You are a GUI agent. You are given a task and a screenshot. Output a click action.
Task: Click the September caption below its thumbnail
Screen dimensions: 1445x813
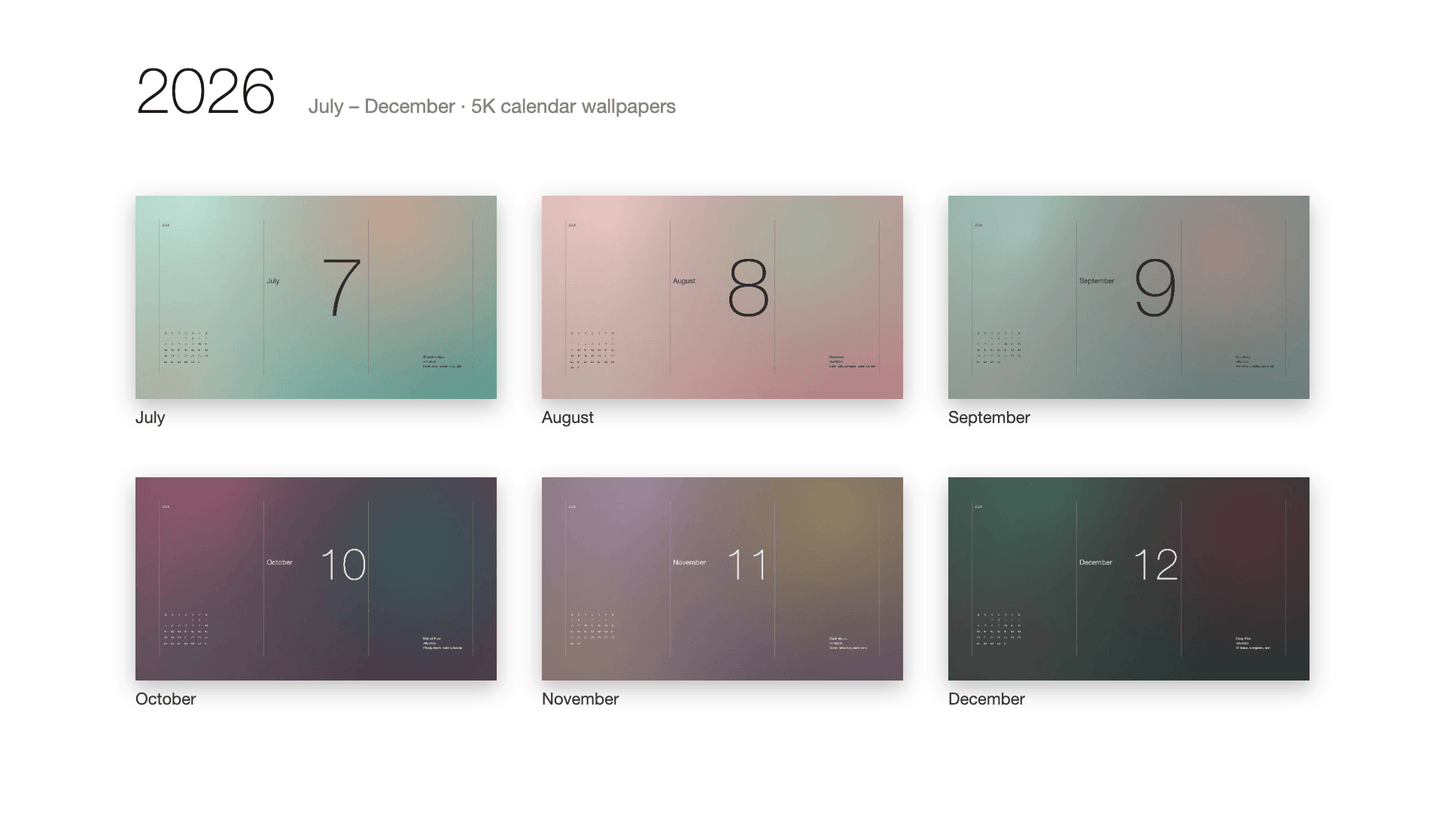pyautogui.click(x=989, y=418)
